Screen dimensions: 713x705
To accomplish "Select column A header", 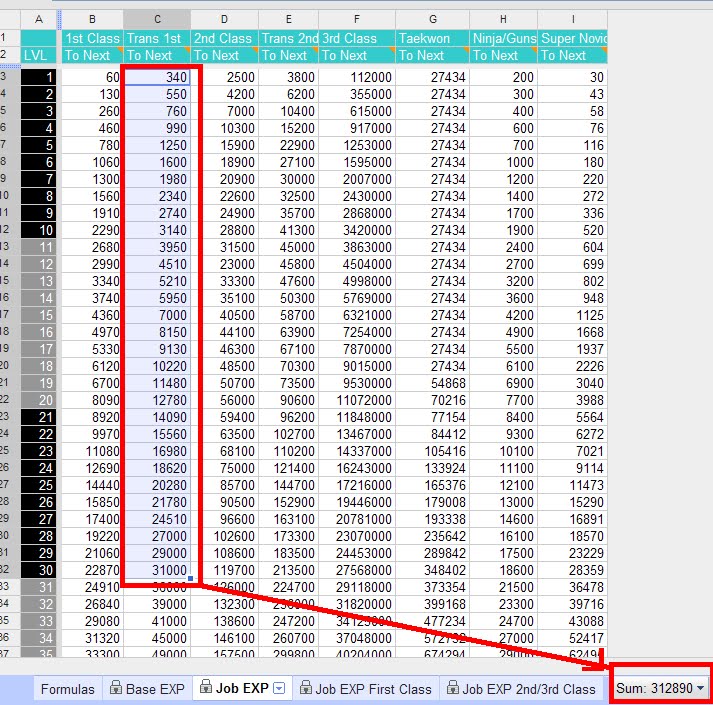I will point(39,20).
